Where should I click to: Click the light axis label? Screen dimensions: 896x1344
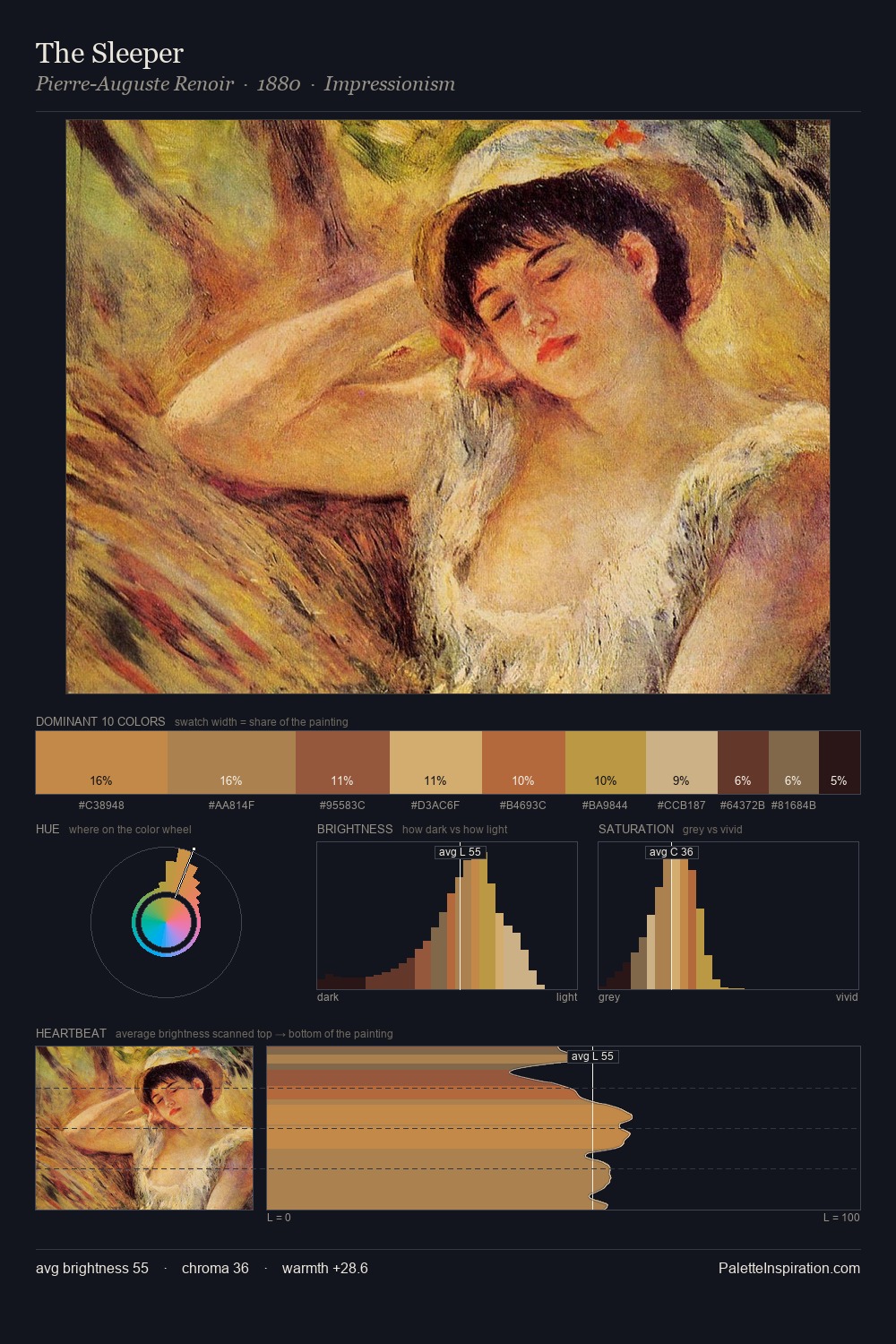(x=566, y=997)
